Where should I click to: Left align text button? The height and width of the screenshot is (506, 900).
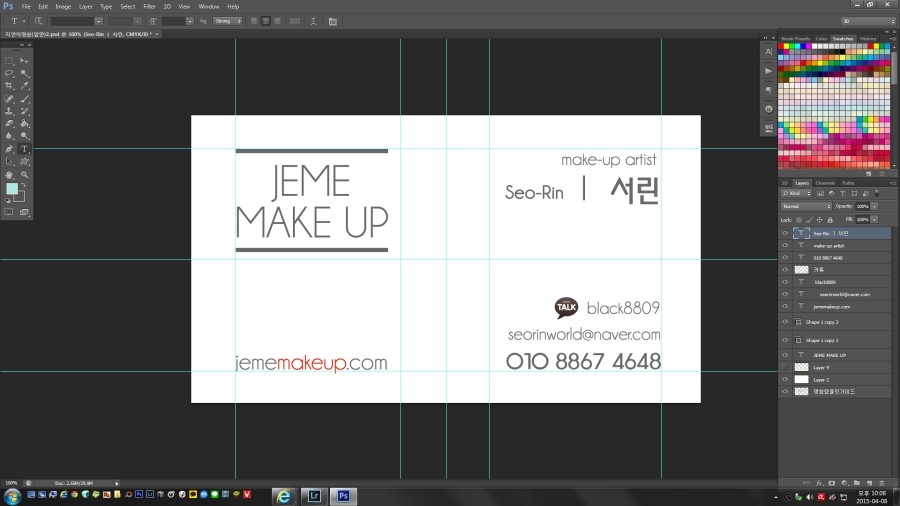(x=254, y=21)
